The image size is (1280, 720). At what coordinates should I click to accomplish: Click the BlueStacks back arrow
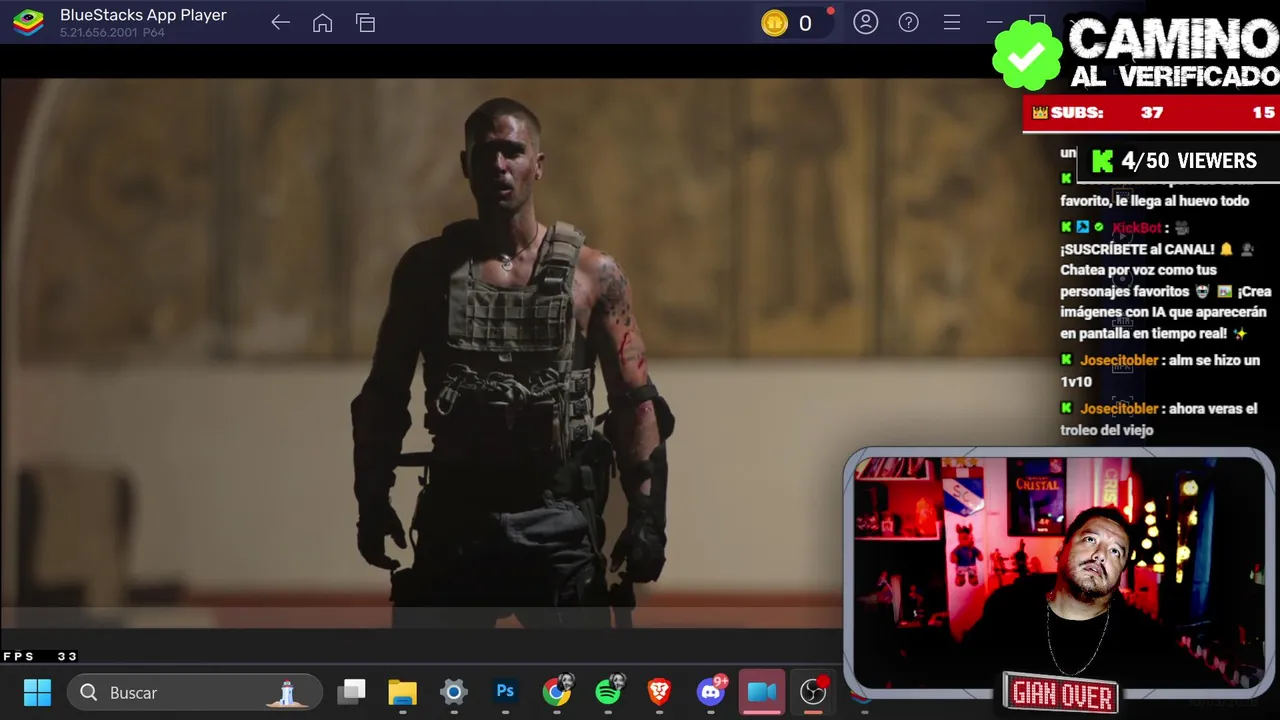(x=280, y=23)
